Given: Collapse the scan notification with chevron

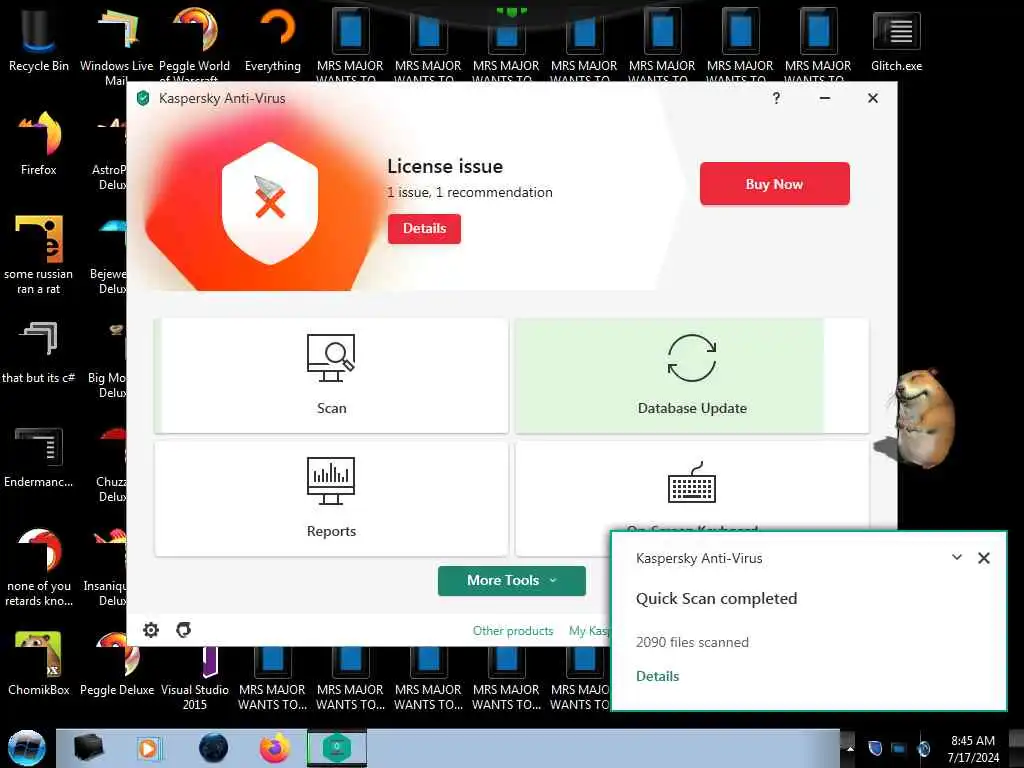Looking at the screenshot, I should [x=957, y=558].
